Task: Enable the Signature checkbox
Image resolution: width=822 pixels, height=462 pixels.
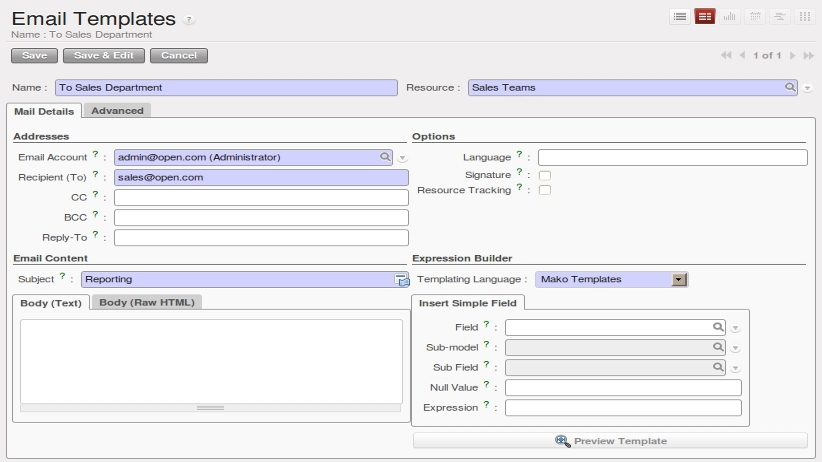Action: click(x=545, y=175)
